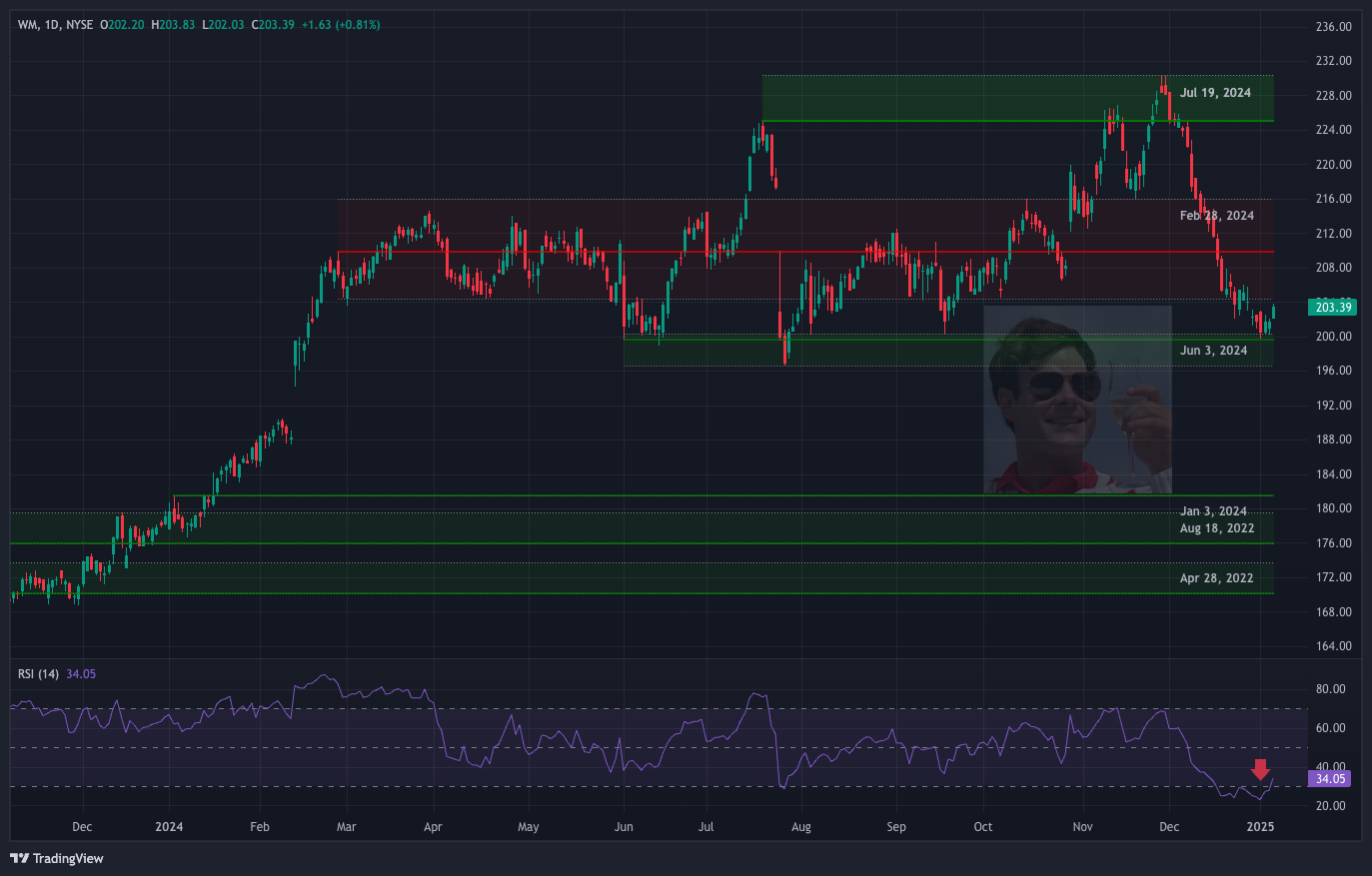Click the 2024 label on time axis

[170, 827]
